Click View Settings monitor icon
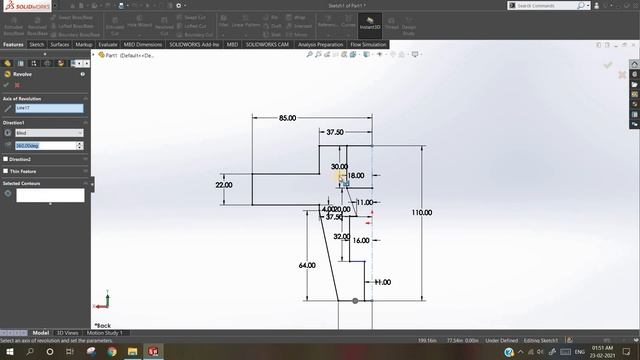The height and width of the screenshot is (360, 640). (415, 54)
